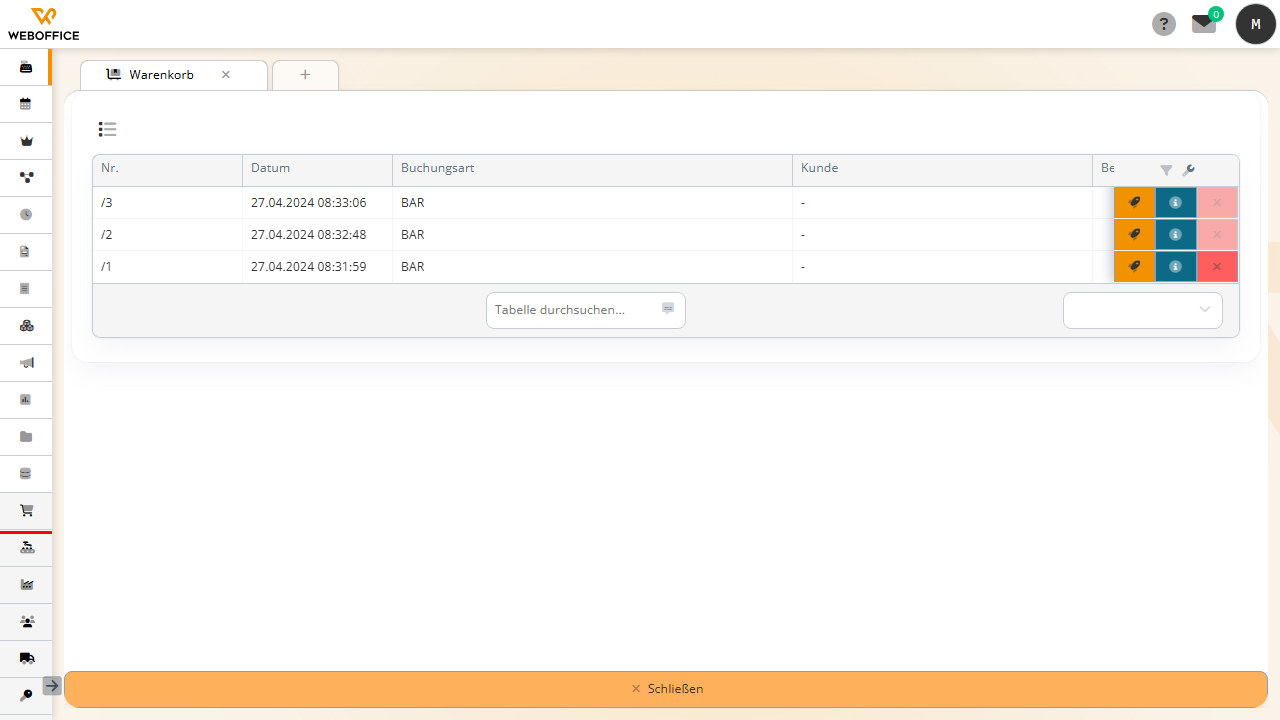The image size is (1280, 720).
Task: Select cell /3 in Nr. column
Action: [x=167, y=202]
